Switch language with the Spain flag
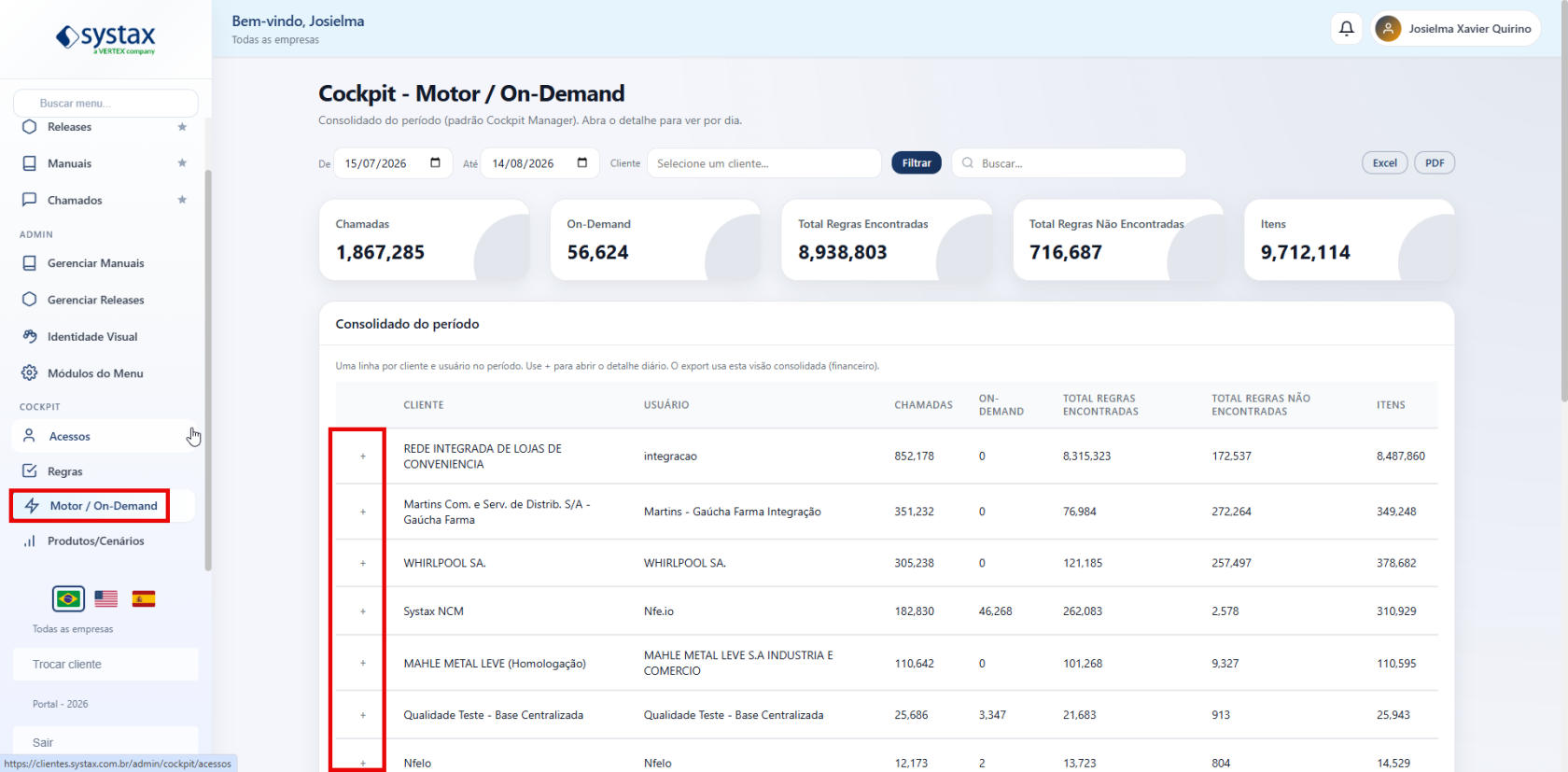The height and width of the screenshot is (772, 1568). click(144, 598)
